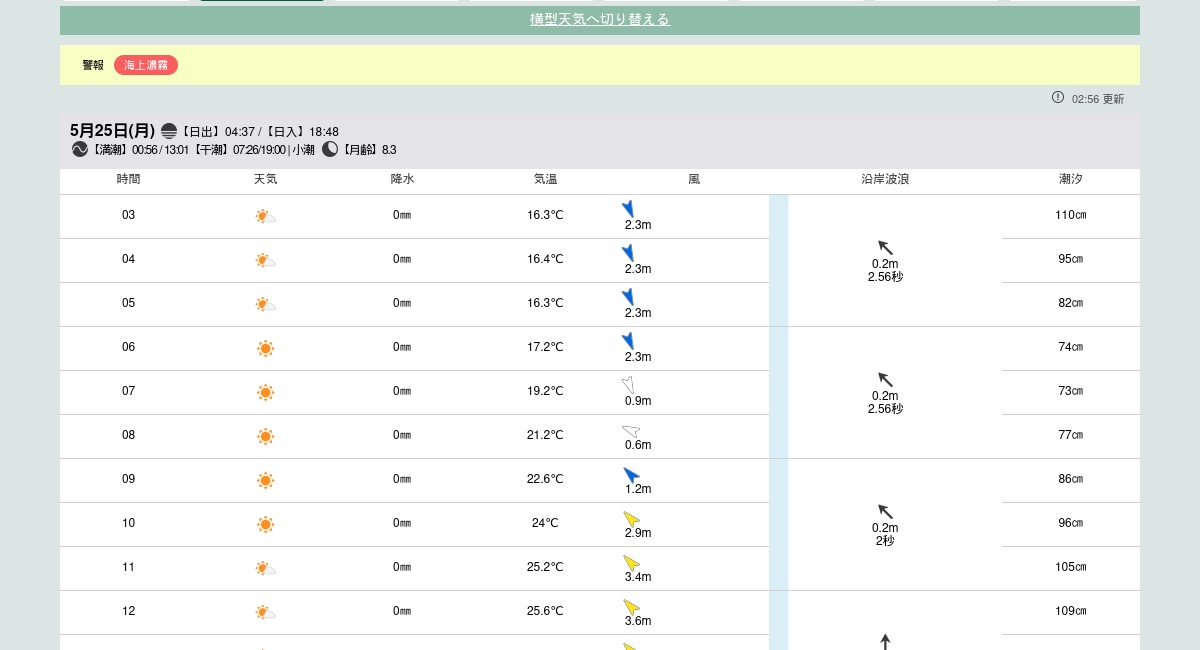This screenshot has width=1200, height=650.
Task: Click the wave direction arrow for 06-08 block
Action: tap(885, 379)
